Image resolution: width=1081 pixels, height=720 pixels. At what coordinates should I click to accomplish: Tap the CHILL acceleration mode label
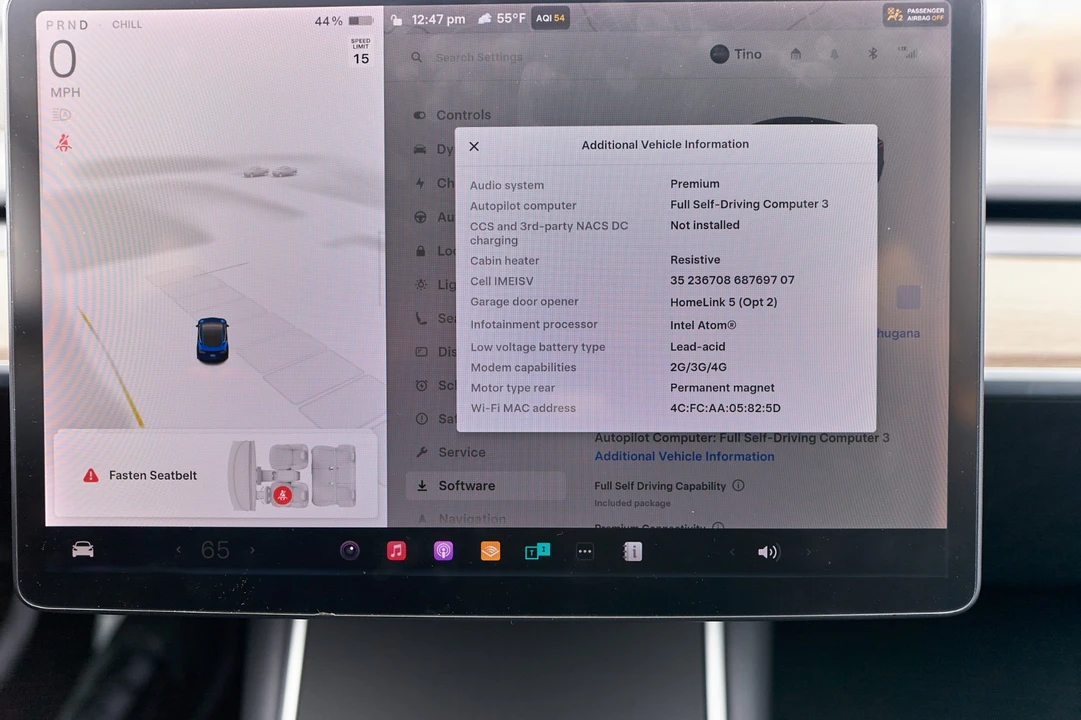(127, 24)
